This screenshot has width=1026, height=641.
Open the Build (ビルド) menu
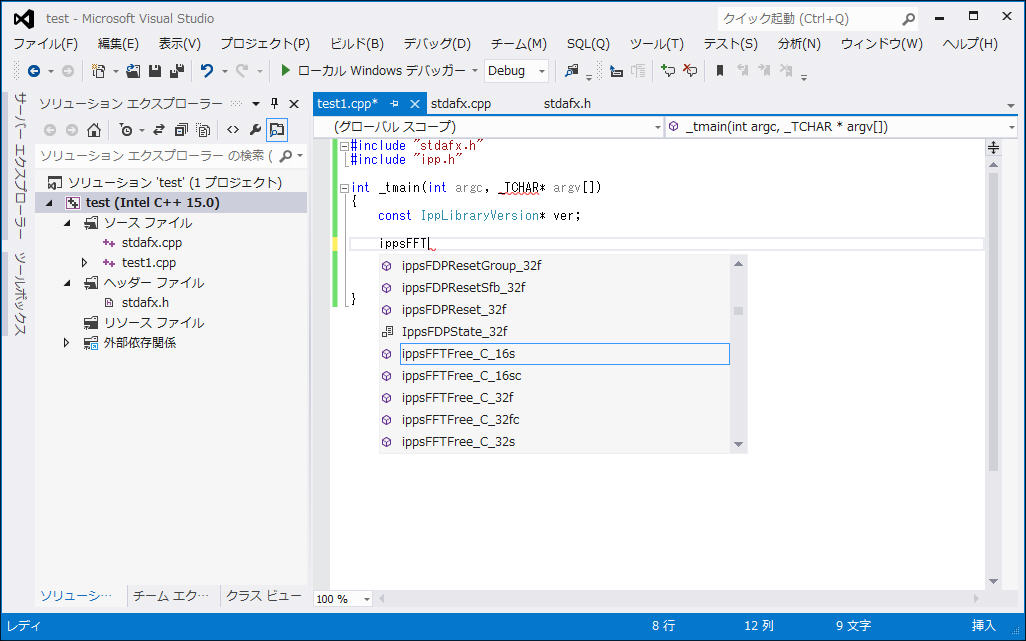(x=357, y=44)
